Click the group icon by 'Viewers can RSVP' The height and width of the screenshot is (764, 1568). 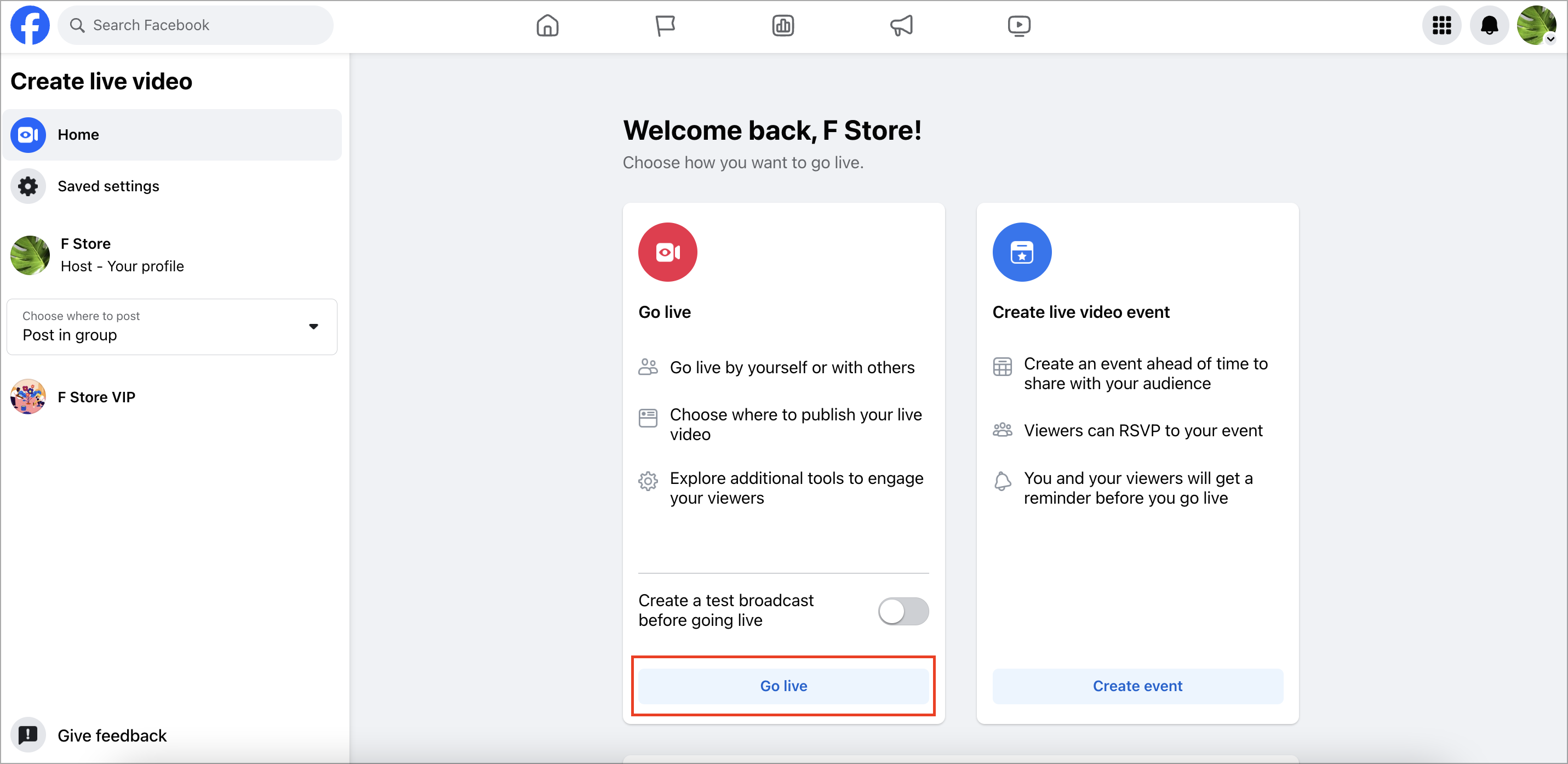1002,430
